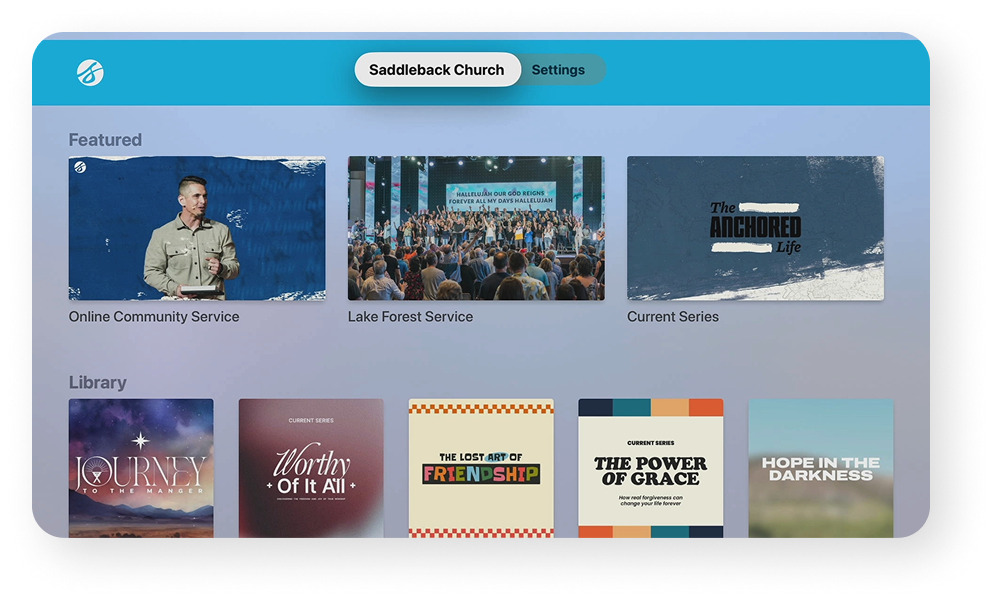Click the Saddleback logo in the header
Image resolution: width=994 pixels, height=602 pixels.
point(90,72)
